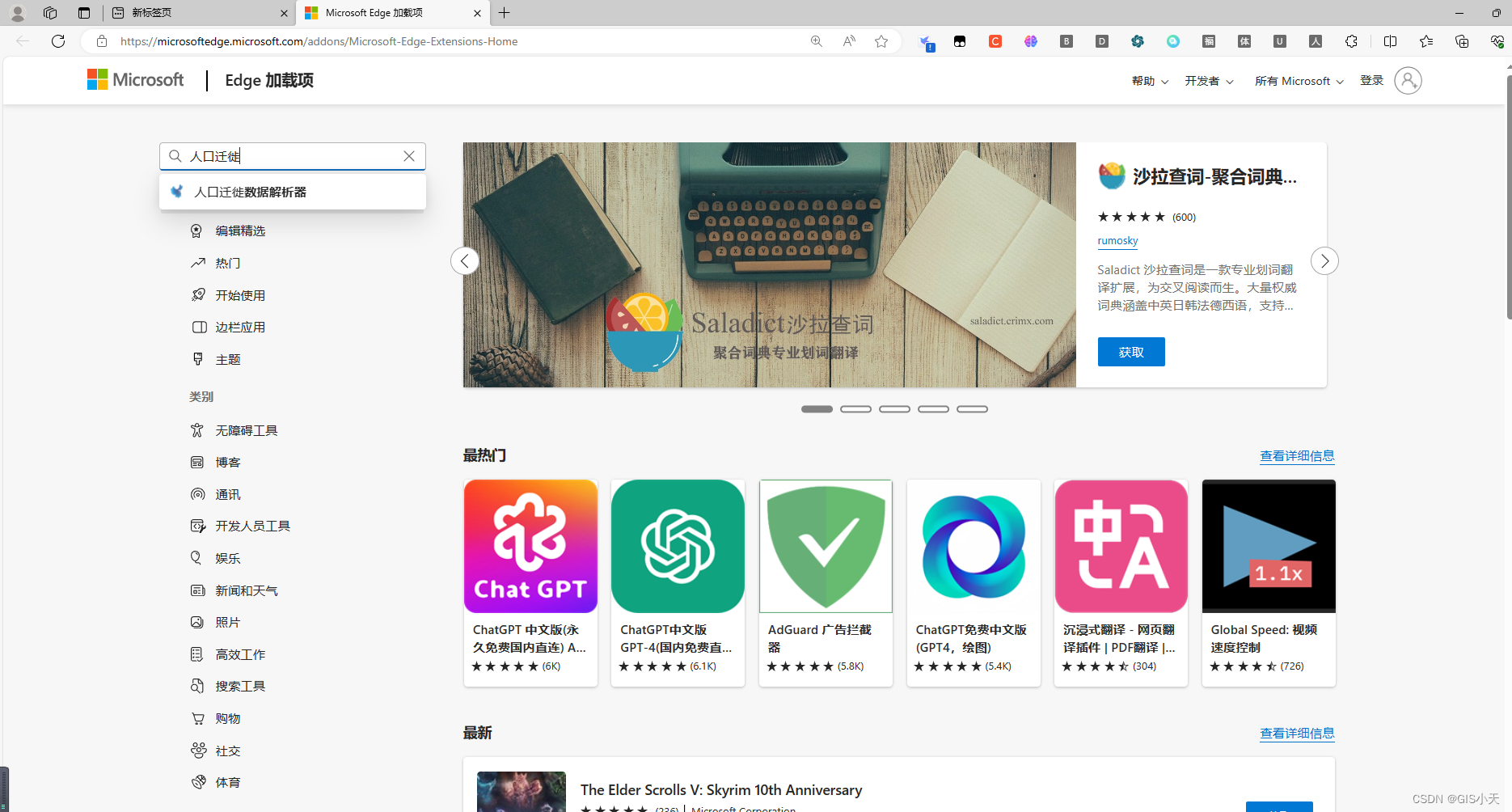
Task: Expand the 开发者 dropdown menu
Action: pyautogui.click(x=1209, y=81)
